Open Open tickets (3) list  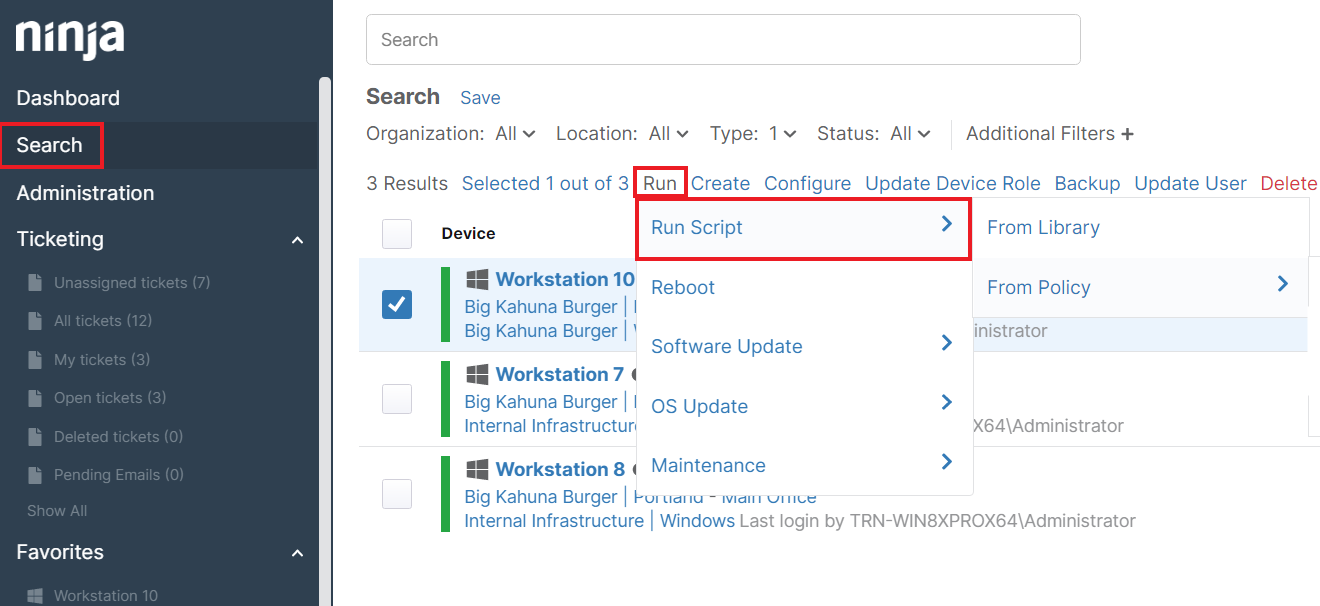click(x=110, y=398)
